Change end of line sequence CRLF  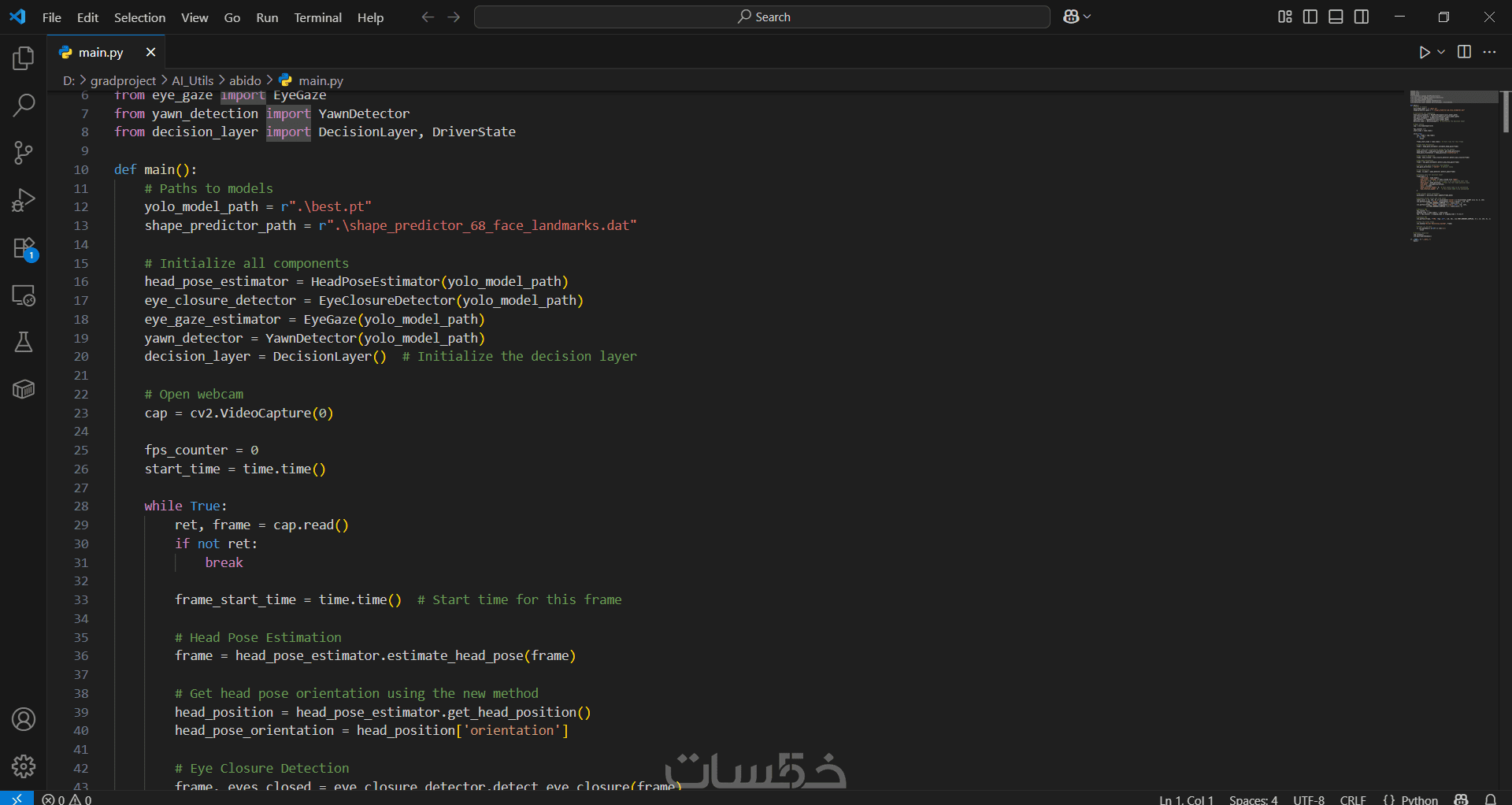(1353, 799)
